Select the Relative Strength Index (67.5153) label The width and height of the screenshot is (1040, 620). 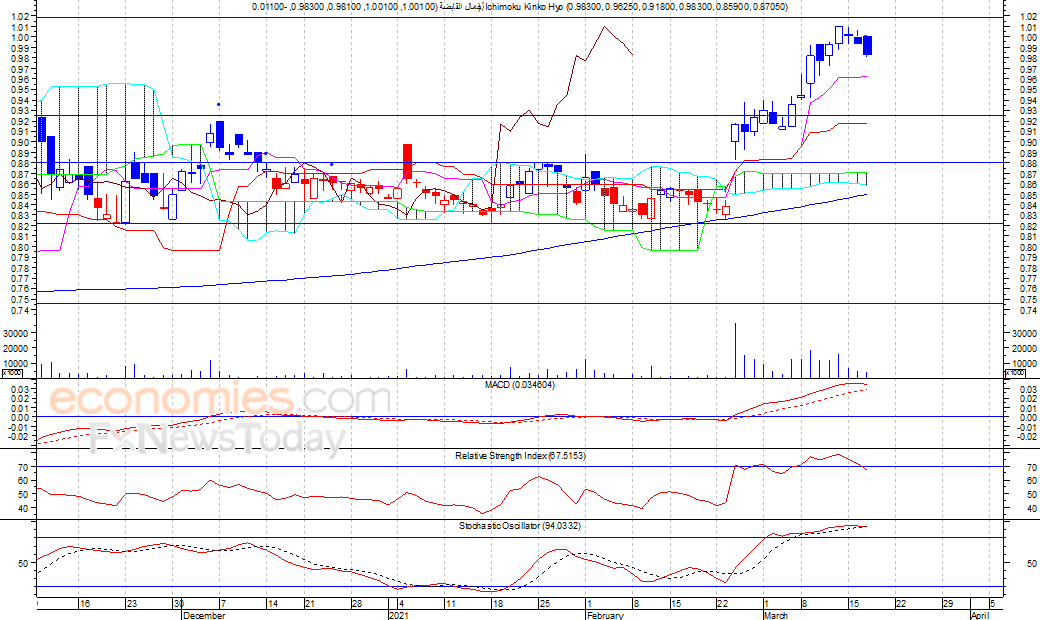[x=521, y=456]
